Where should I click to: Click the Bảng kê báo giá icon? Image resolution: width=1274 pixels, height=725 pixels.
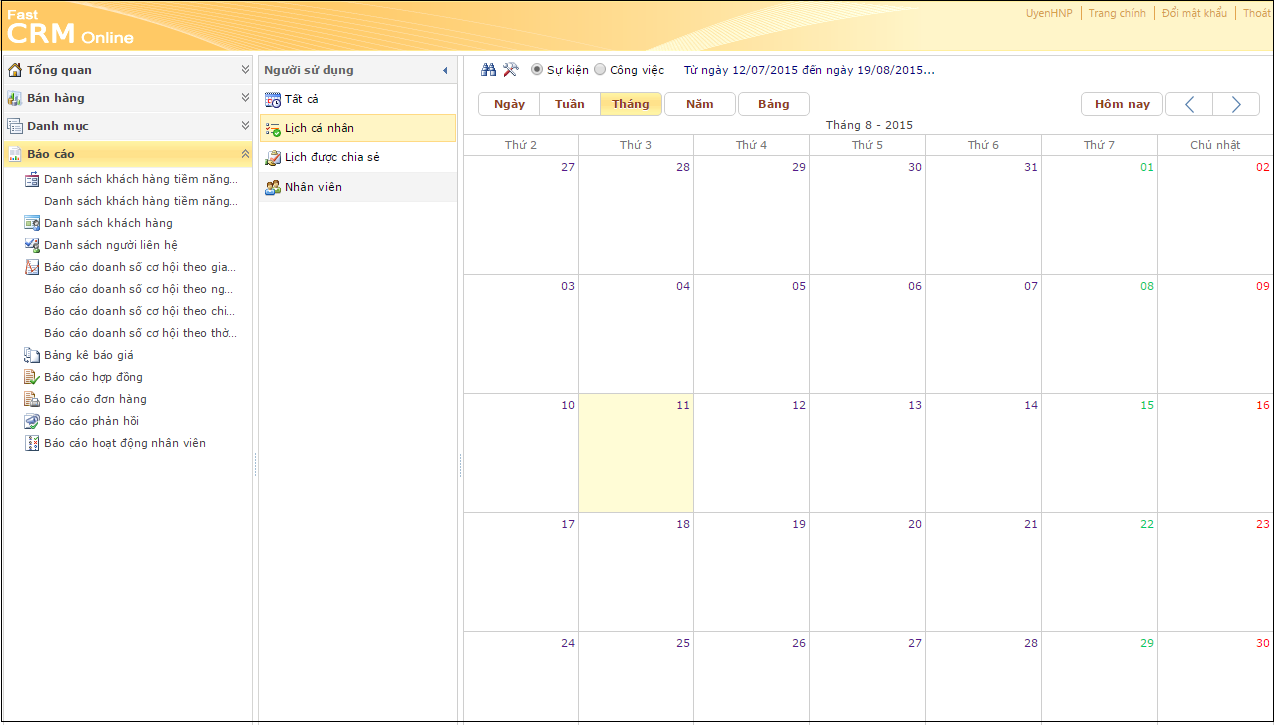click(x=32, y=355)
